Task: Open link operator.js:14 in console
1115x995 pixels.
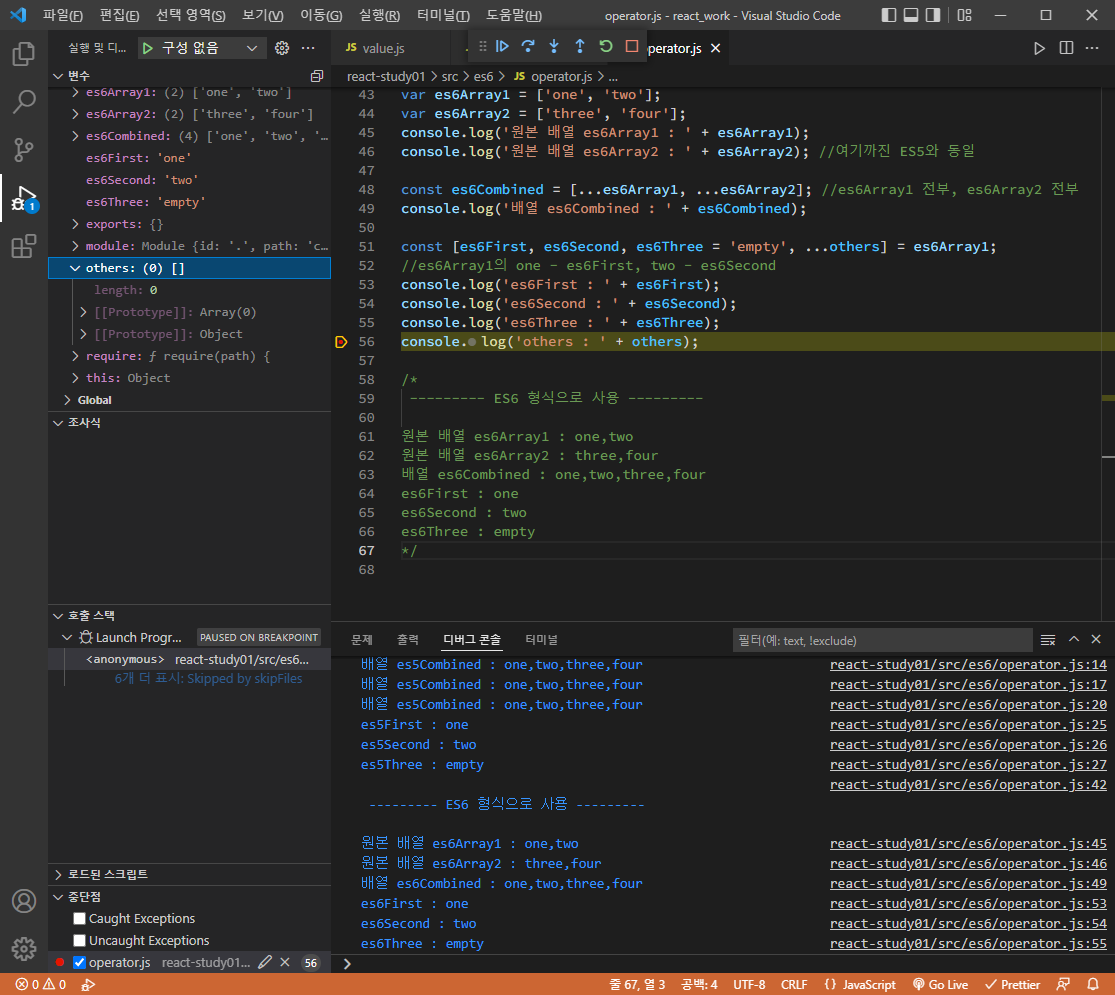Action: (x=968, y=664)
